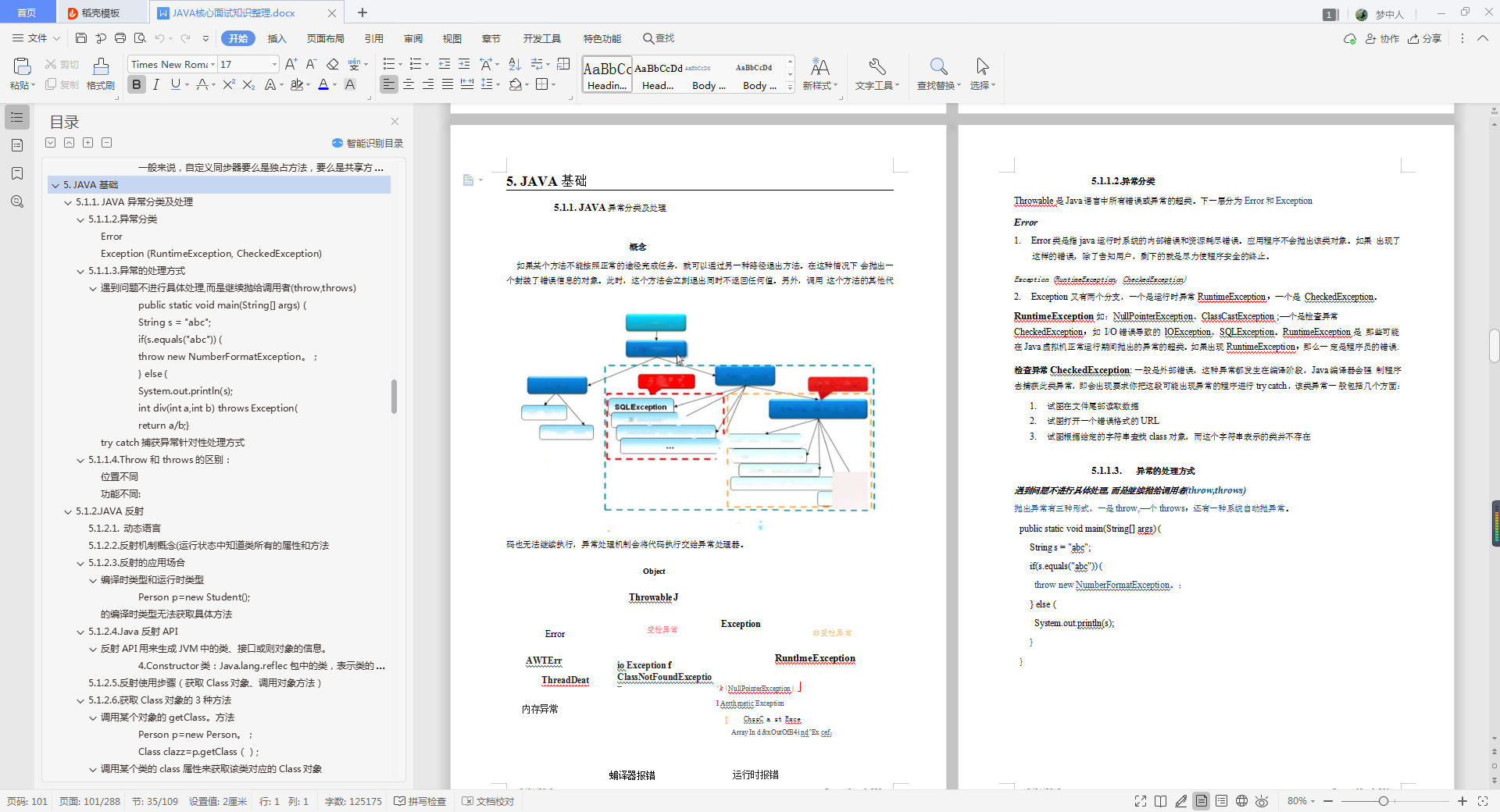Image resolution: width=1500 pixels, height=812 pixels.
Task: Open the 审阅 ribbon tab
Action: 413,38
